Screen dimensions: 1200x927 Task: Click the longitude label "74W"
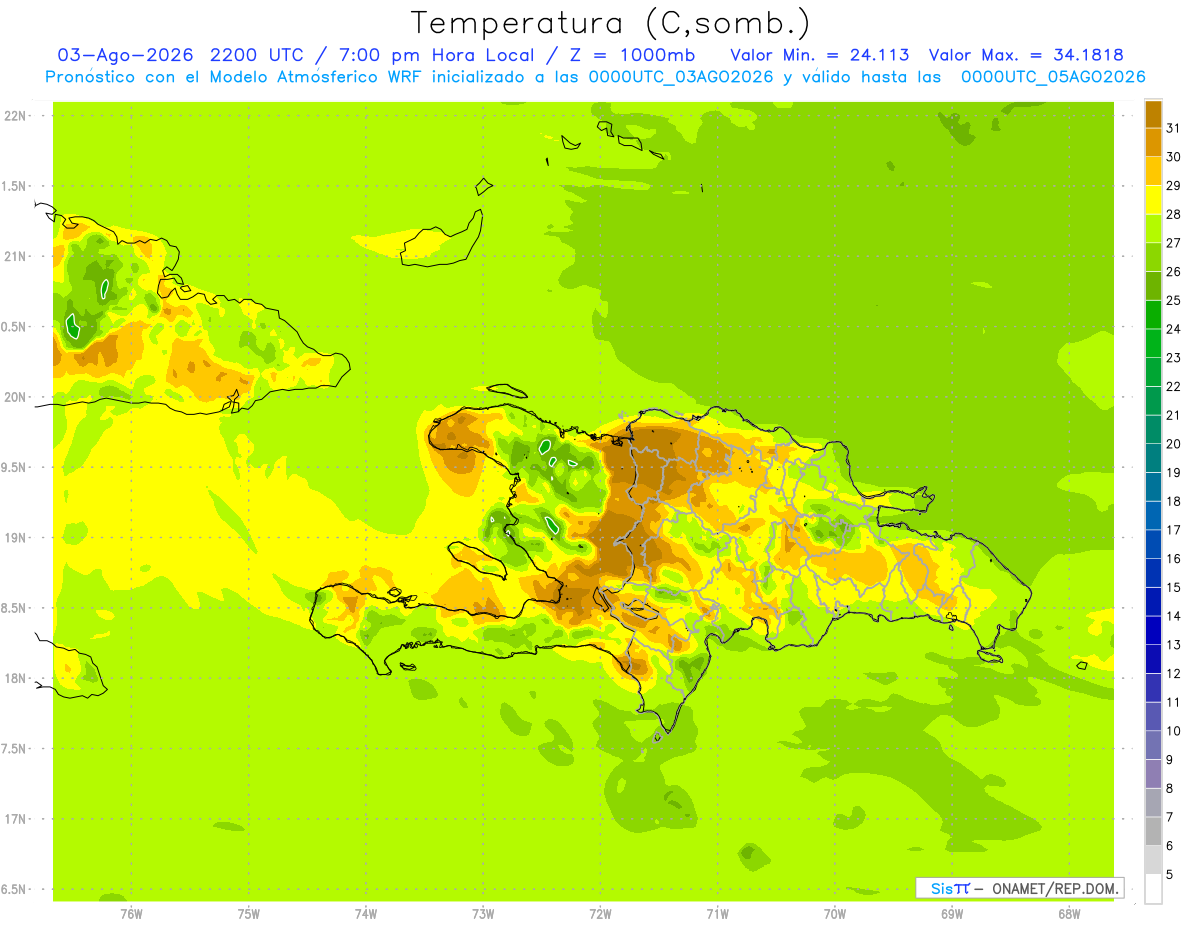[366, 913]
